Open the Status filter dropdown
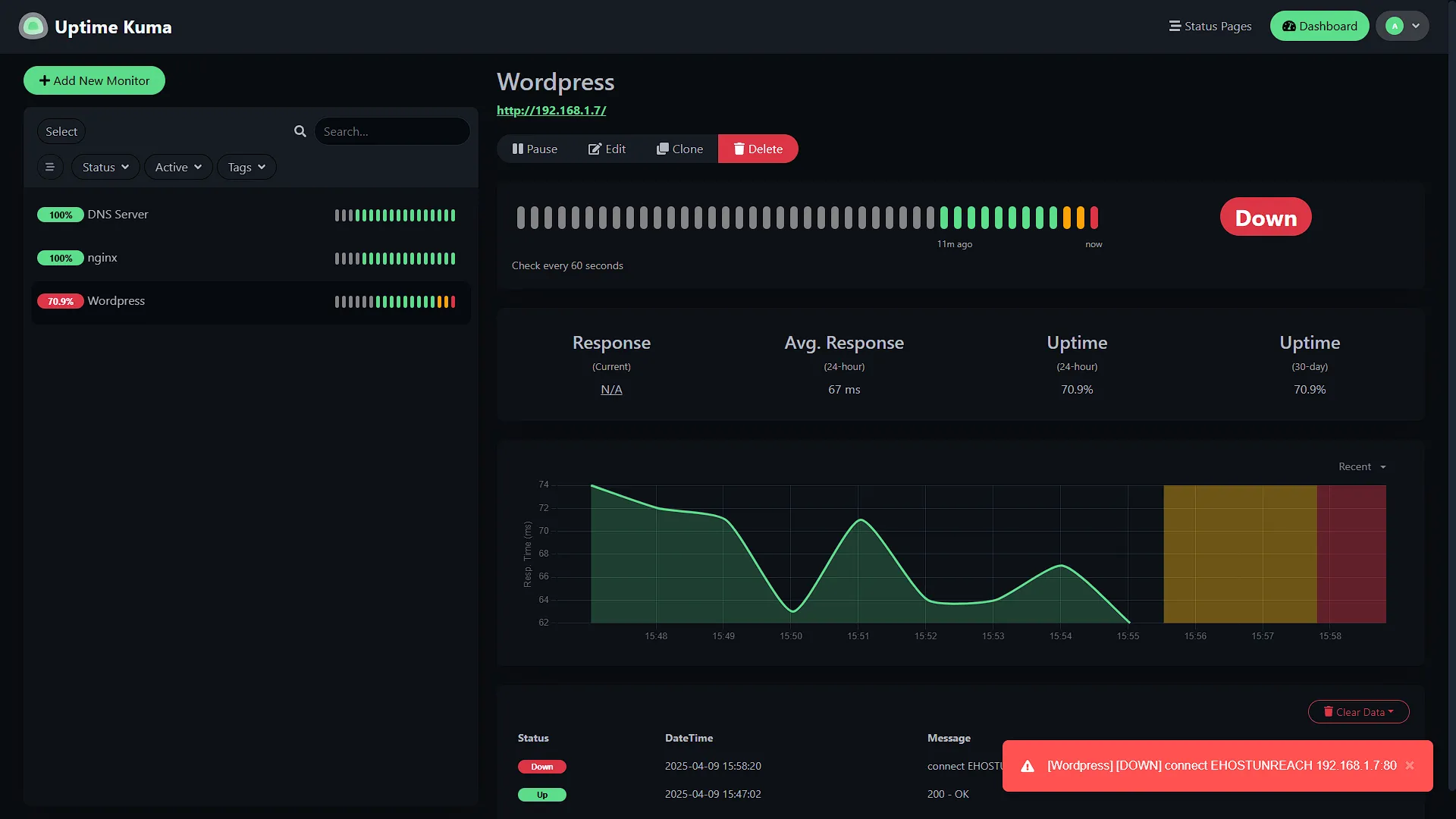This screenshot has width=1456, height=819. tap(105, 167)
